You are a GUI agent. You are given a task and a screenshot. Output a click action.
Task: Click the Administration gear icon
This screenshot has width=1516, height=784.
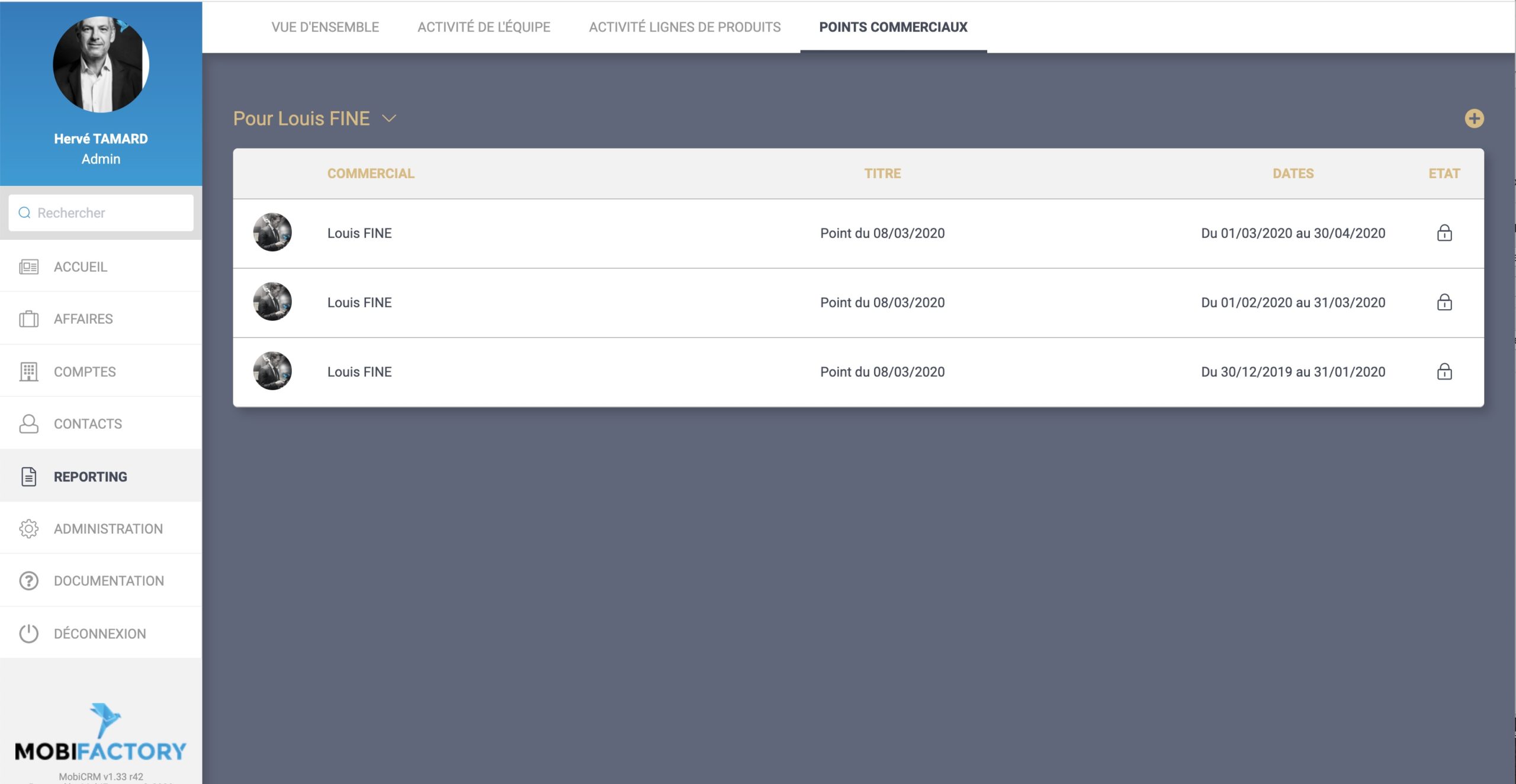coord(28,529)
